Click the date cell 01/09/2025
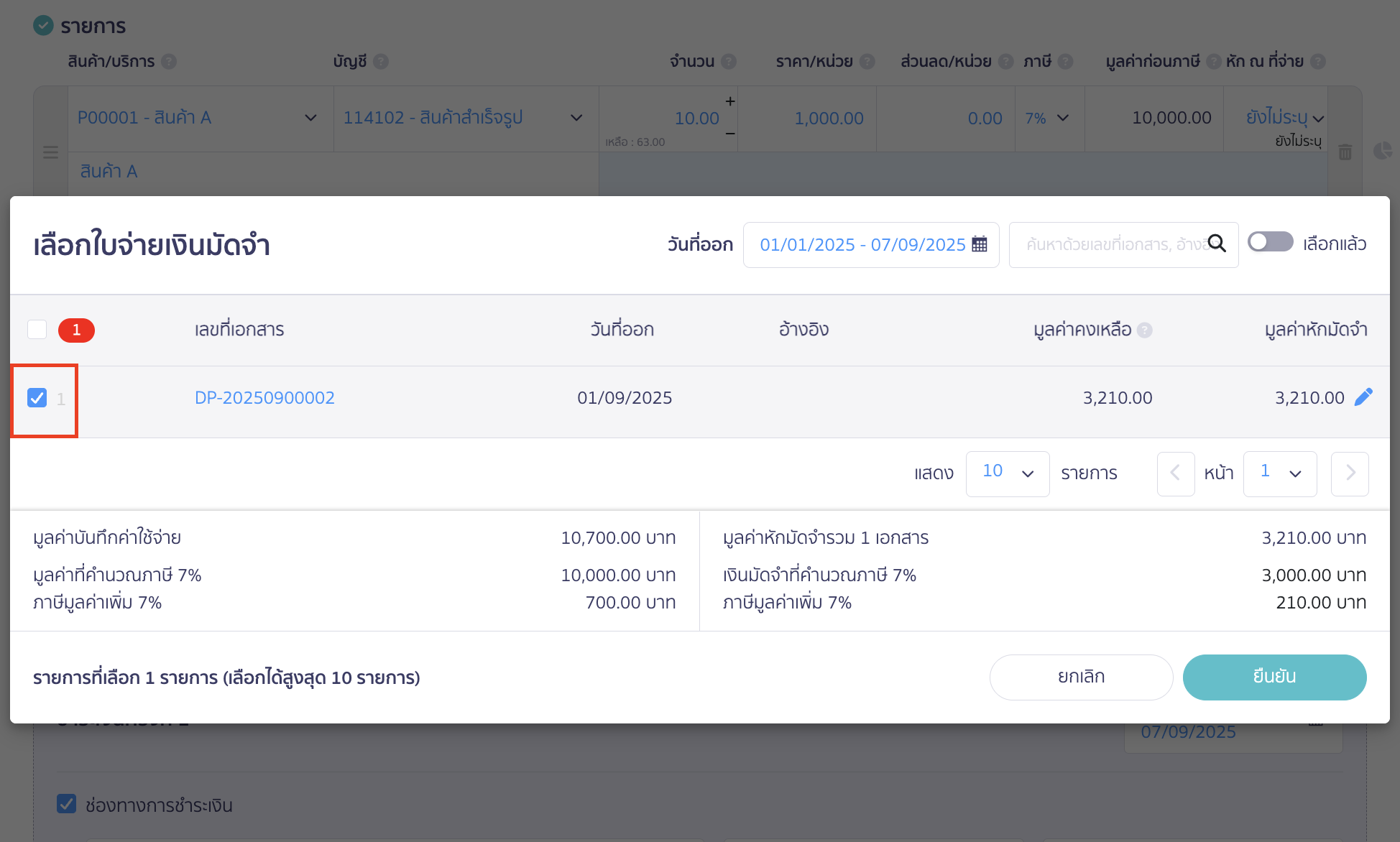 625,398
